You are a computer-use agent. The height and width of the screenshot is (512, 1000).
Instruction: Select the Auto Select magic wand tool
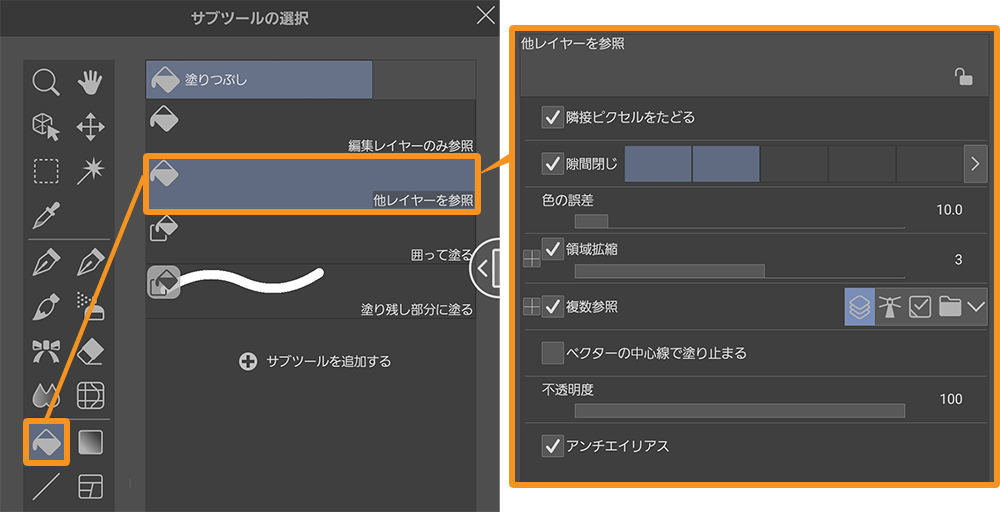pyautogui.click(x=91, y=171)
